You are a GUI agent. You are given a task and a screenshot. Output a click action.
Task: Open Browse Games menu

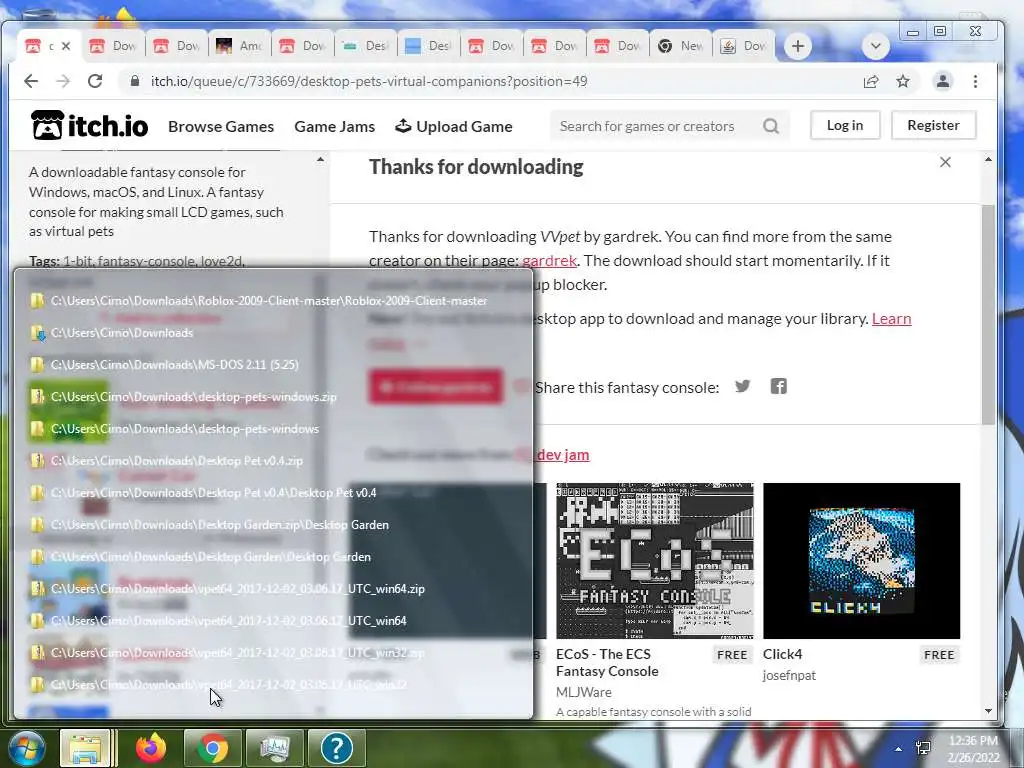221,126
